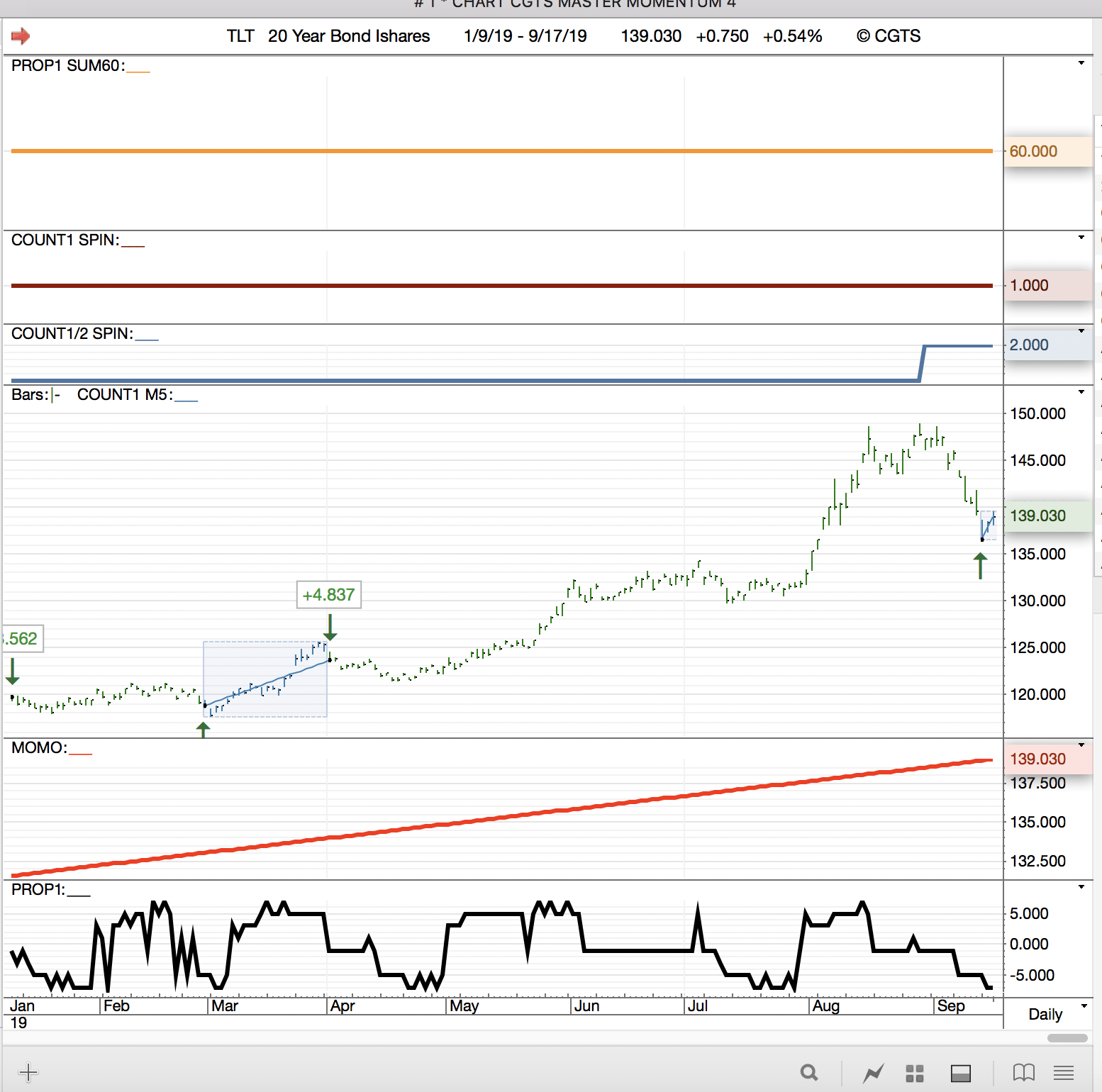Click the shaded March trade region

point(265,679)
